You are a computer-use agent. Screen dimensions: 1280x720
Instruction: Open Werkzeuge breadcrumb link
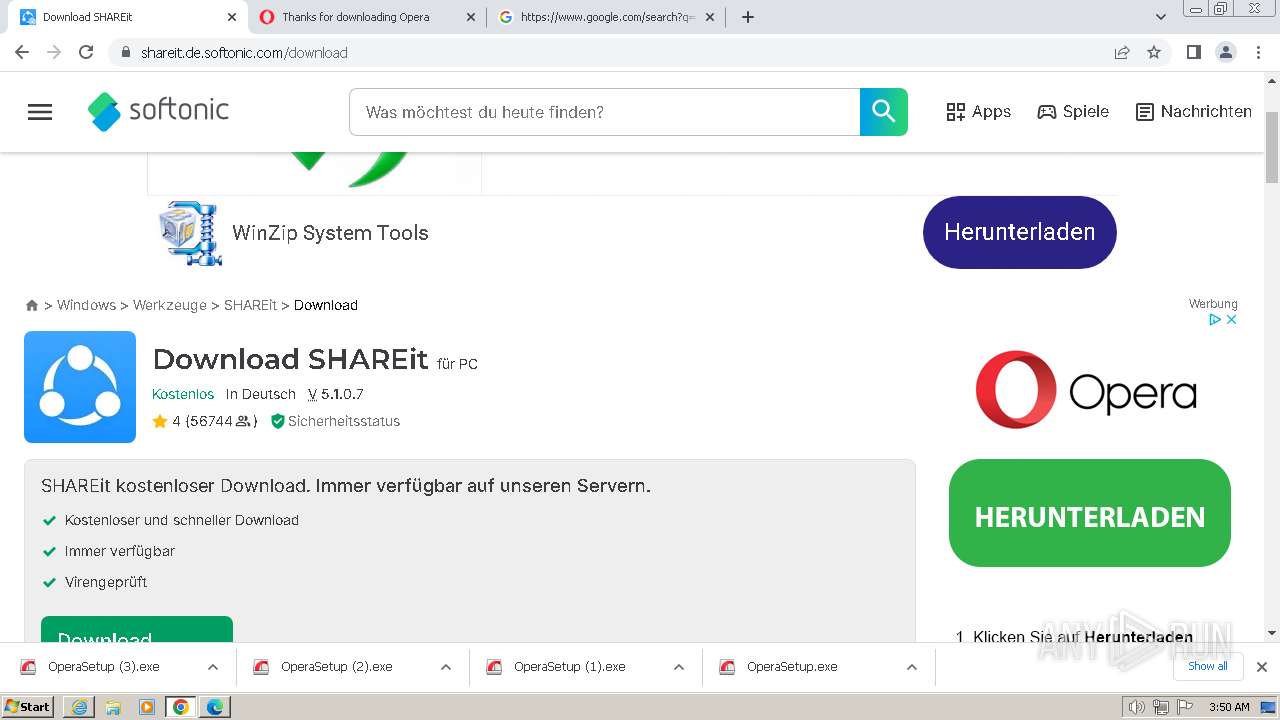click(170, 305)
